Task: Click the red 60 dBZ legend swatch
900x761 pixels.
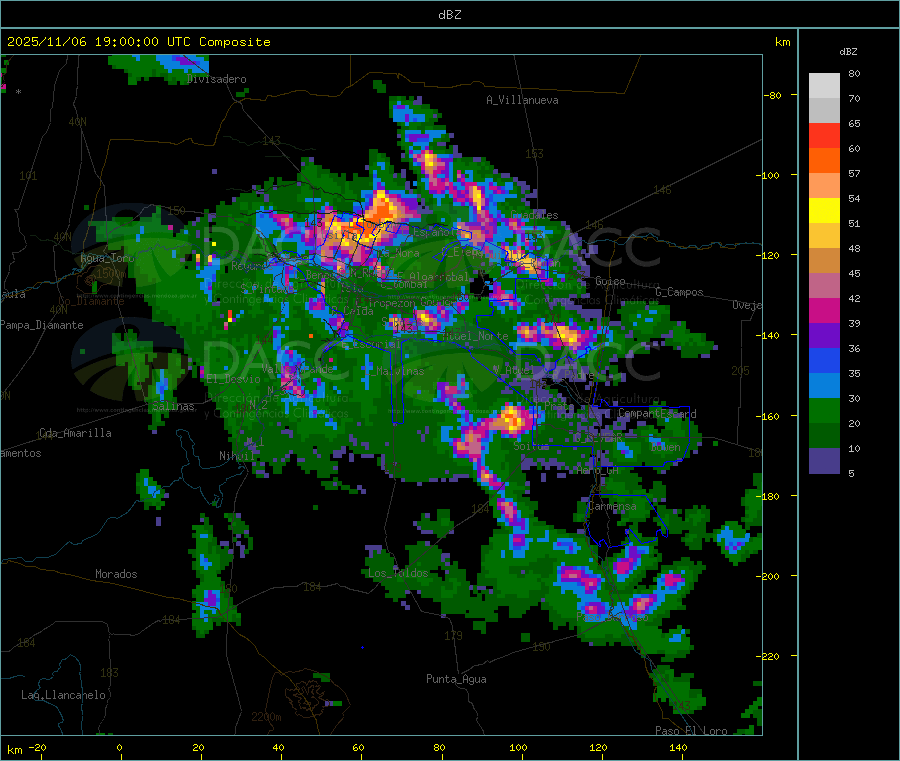Action: coord(824,135)
